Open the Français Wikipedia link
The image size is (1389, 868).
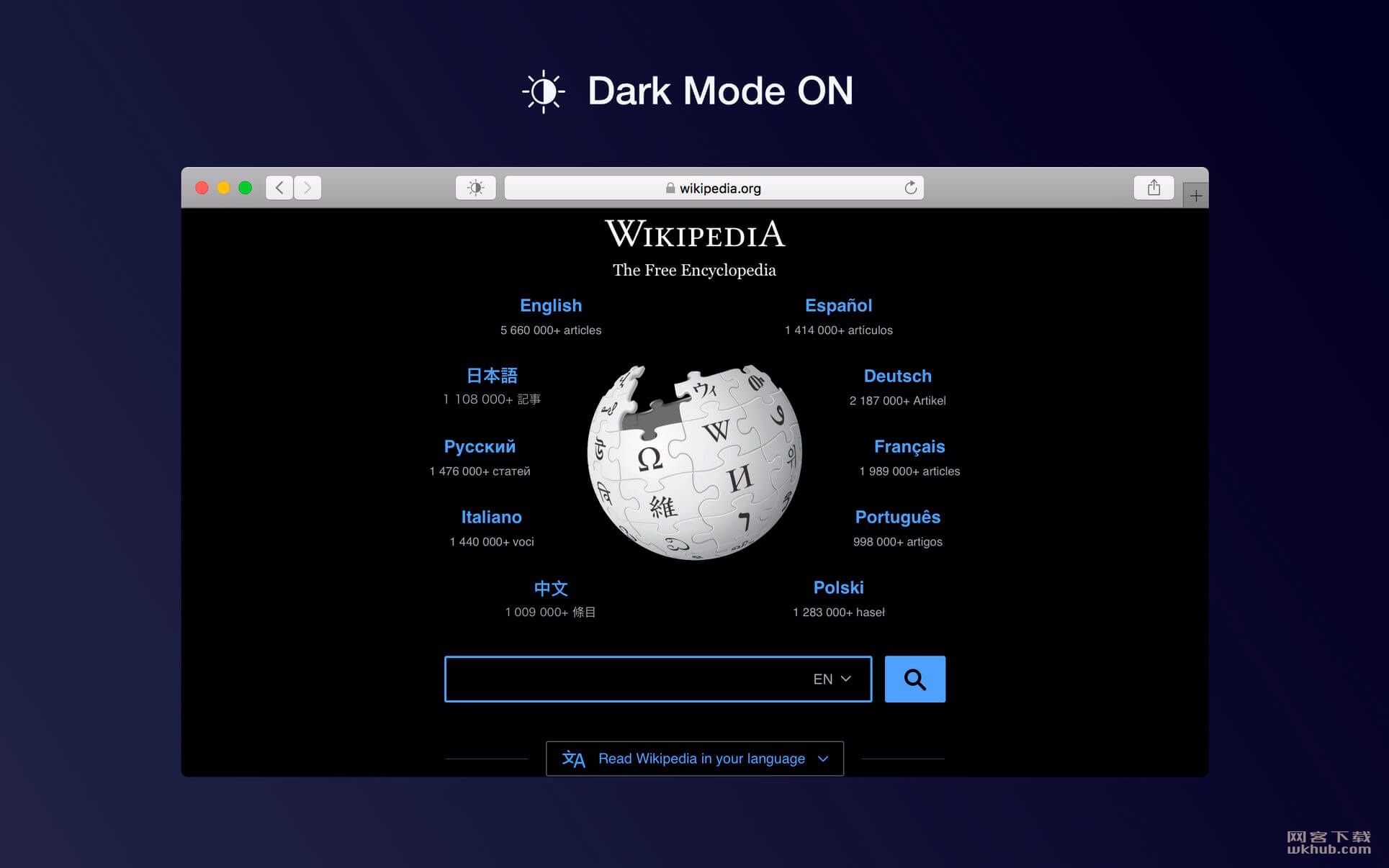(x=909, y=446)
